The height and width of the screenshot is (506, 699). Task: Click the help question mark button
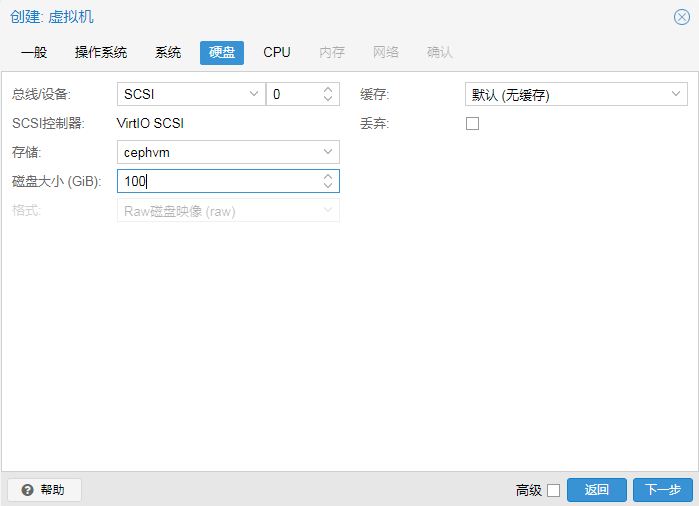(44, 490)
